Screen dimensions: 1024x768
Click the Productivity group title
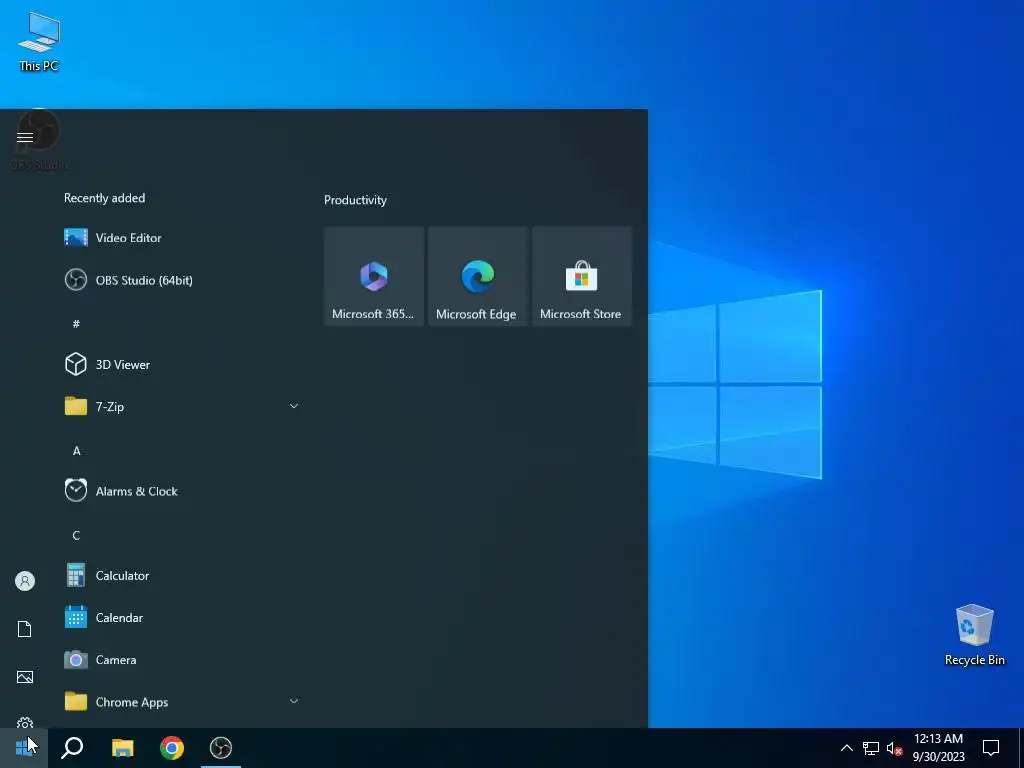point(355,200)
